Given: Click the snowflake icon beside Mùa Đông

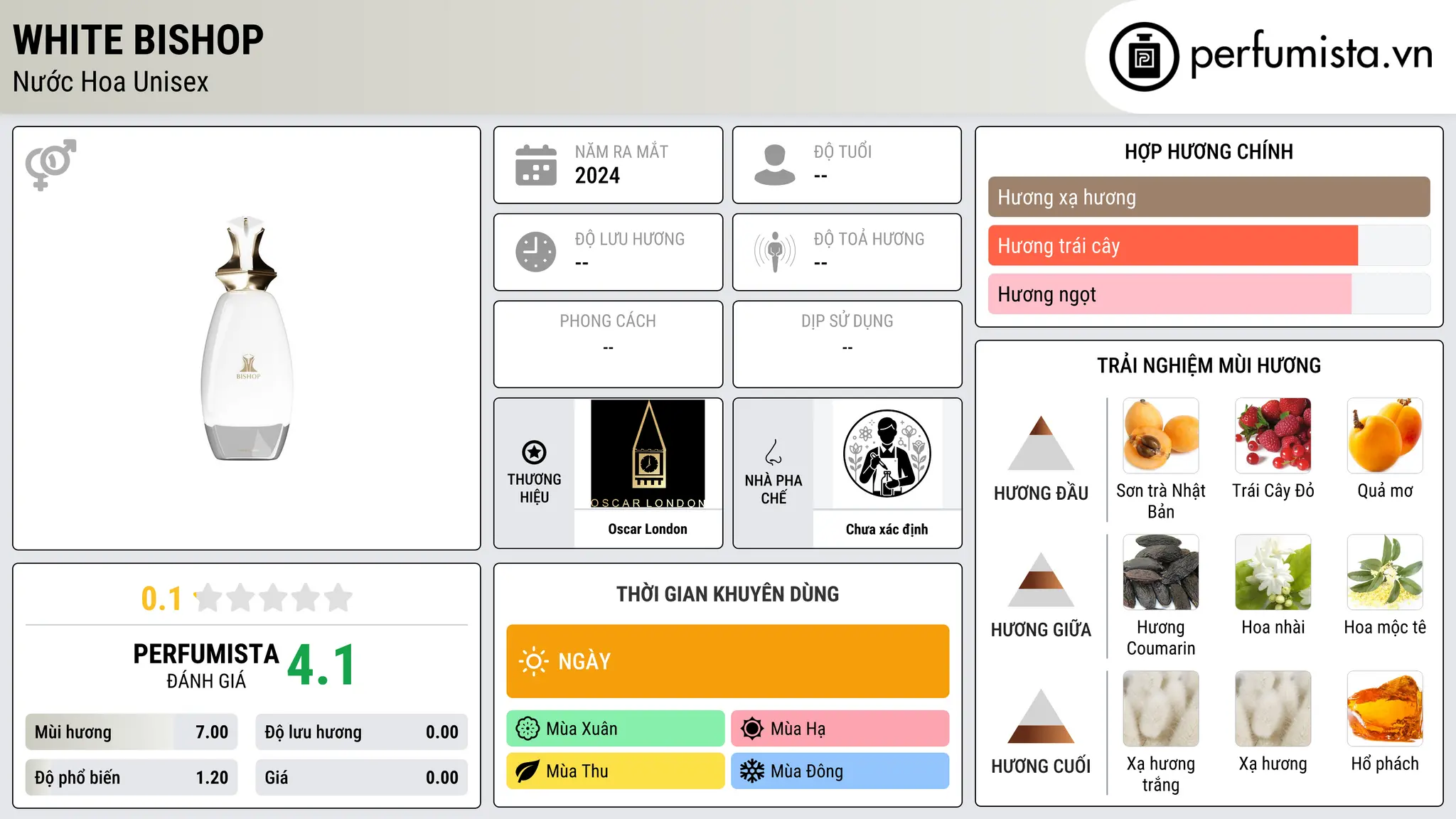Looking at the screenshot, I should [752, 771].
